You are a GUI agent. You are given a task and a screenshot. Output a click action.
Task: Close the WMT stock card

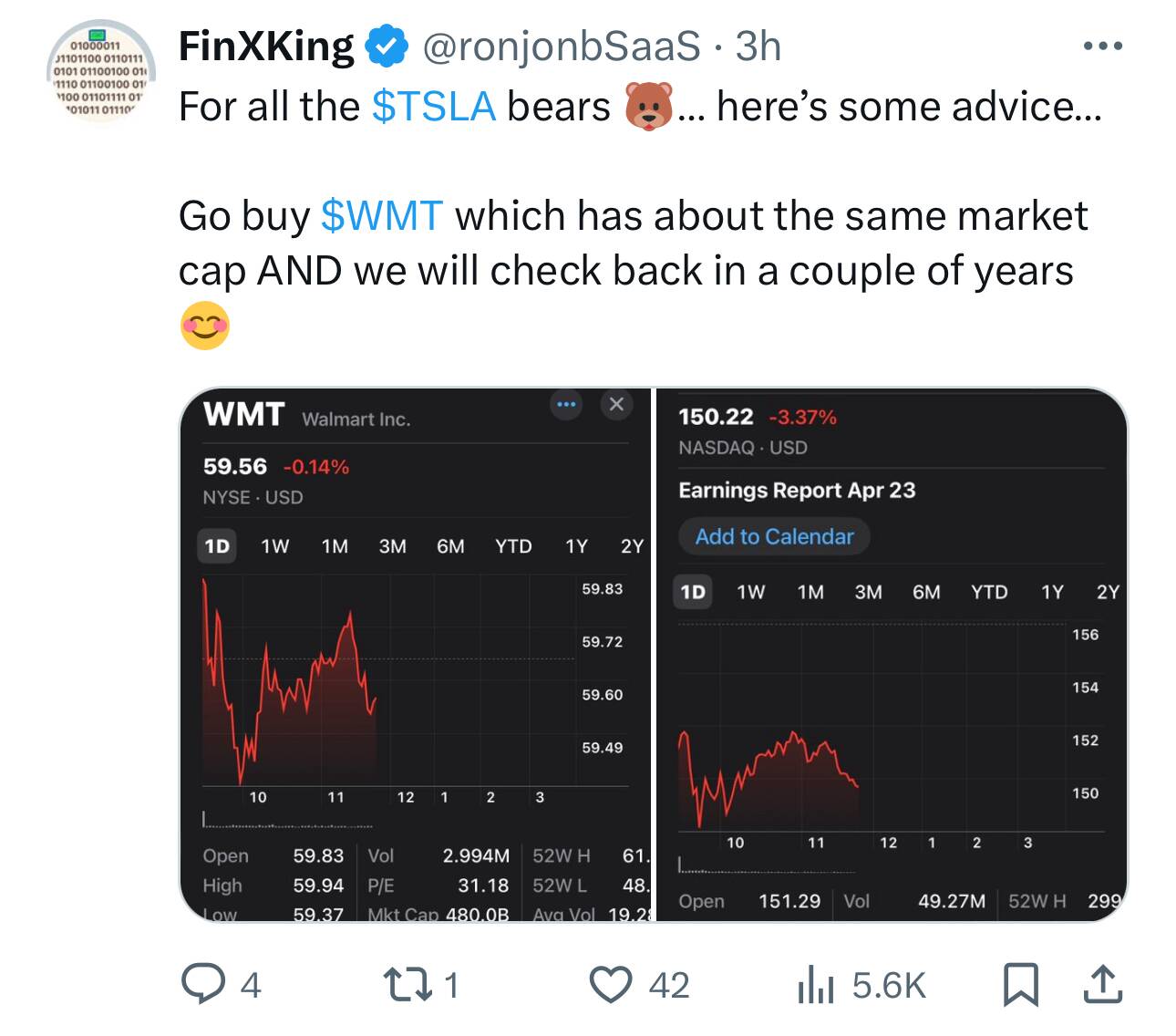click(616, 404)
